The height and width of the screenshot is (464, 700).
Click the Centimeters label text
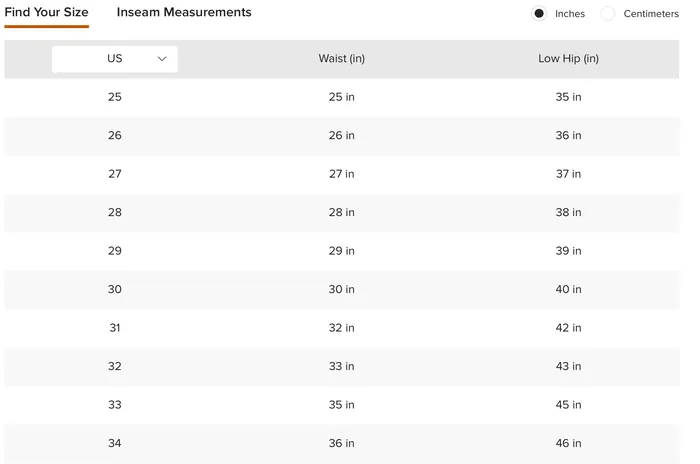(651, 14)
